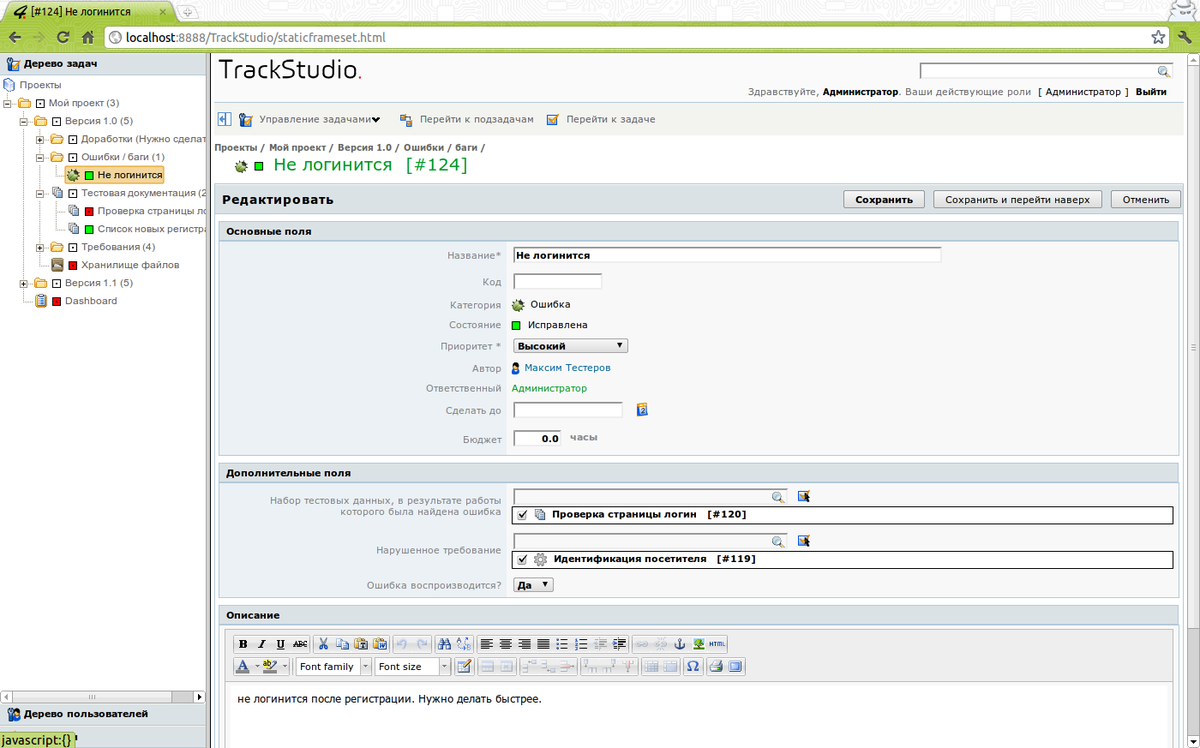The width and height of the screenshot is (1200, 748).
Task: Open 'Дерево пользователей' panel
Action: (x=86, y=714)
